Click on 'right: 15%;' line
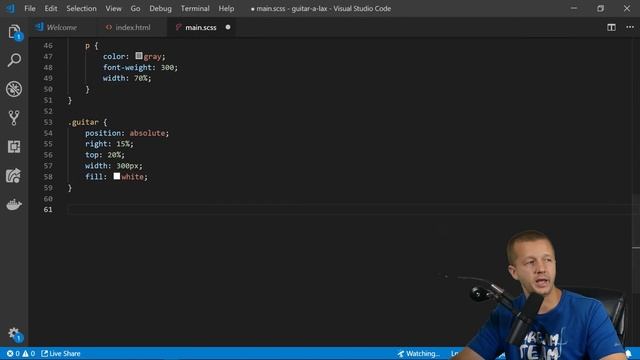The height and width of the screenshot is (360, 640). 109,144
